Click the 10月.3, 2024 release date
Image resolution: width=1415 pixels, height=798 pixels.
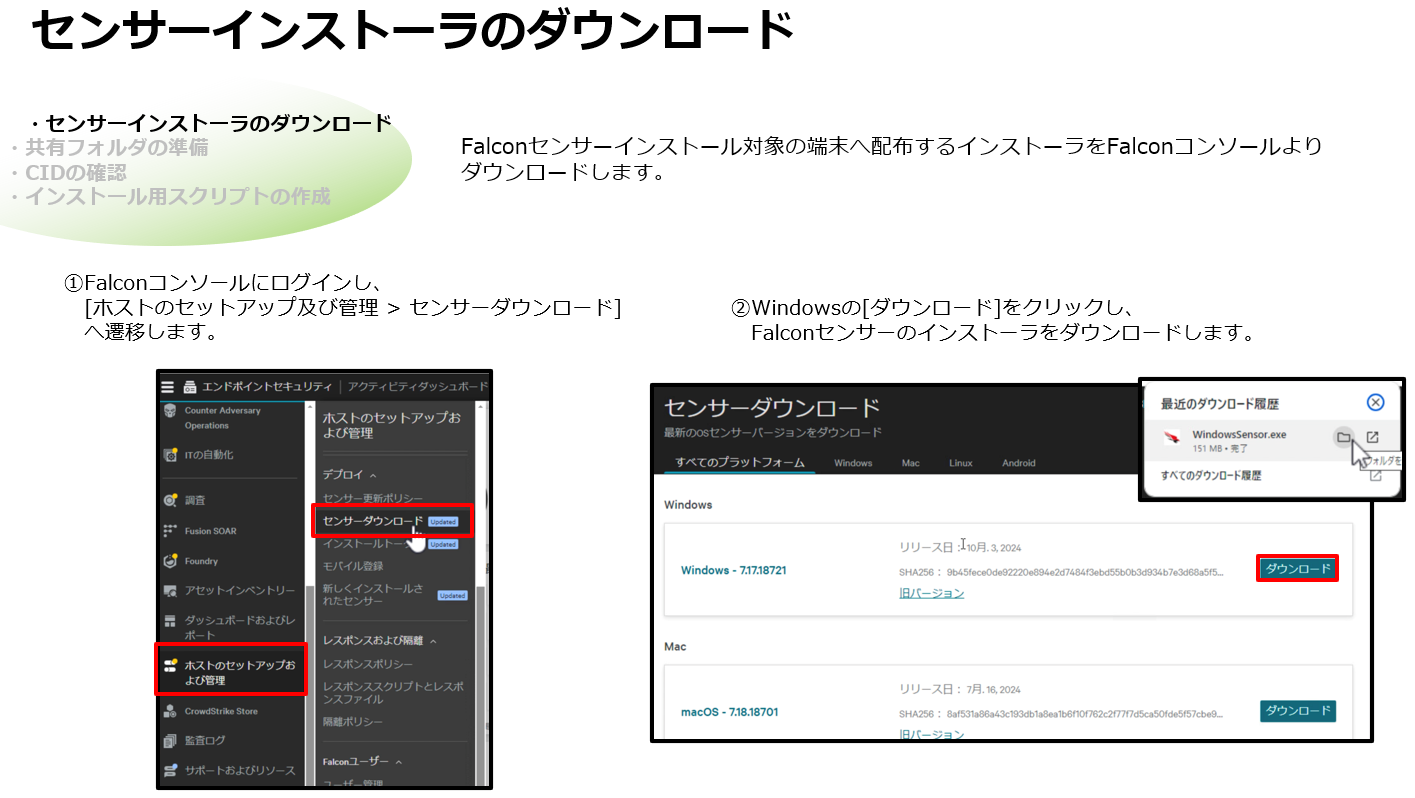[x=995, y=548]
